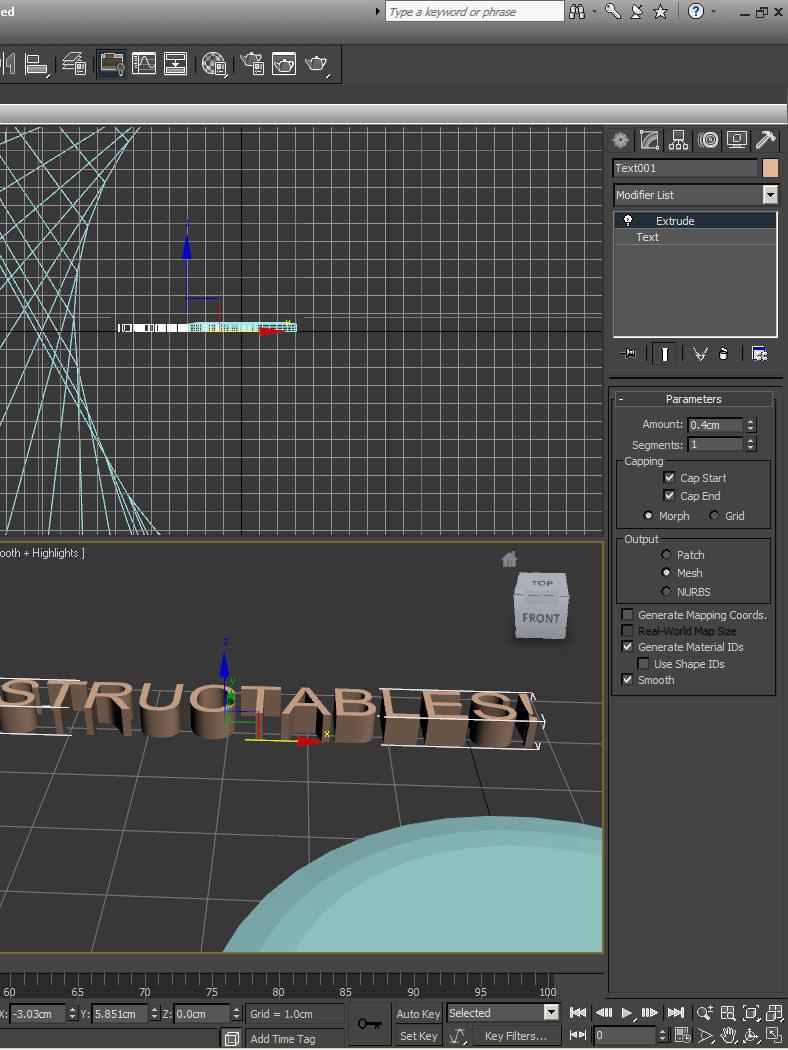Step to the previous frame
The image size is (788, 1050).
pyautogui.click(x=603, y=1013)
